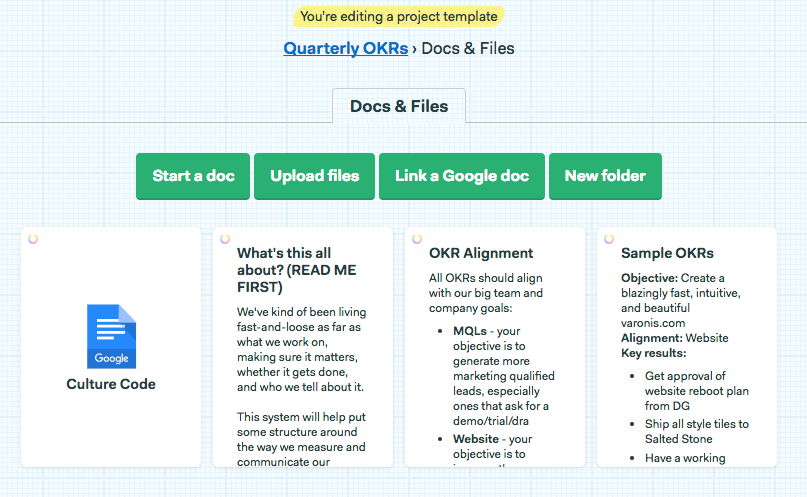Click 'Ship all style tiles to Salted Stone' bullet
Image resolution: width=807 pixels, height=497 pixels.
coord(697,431)
